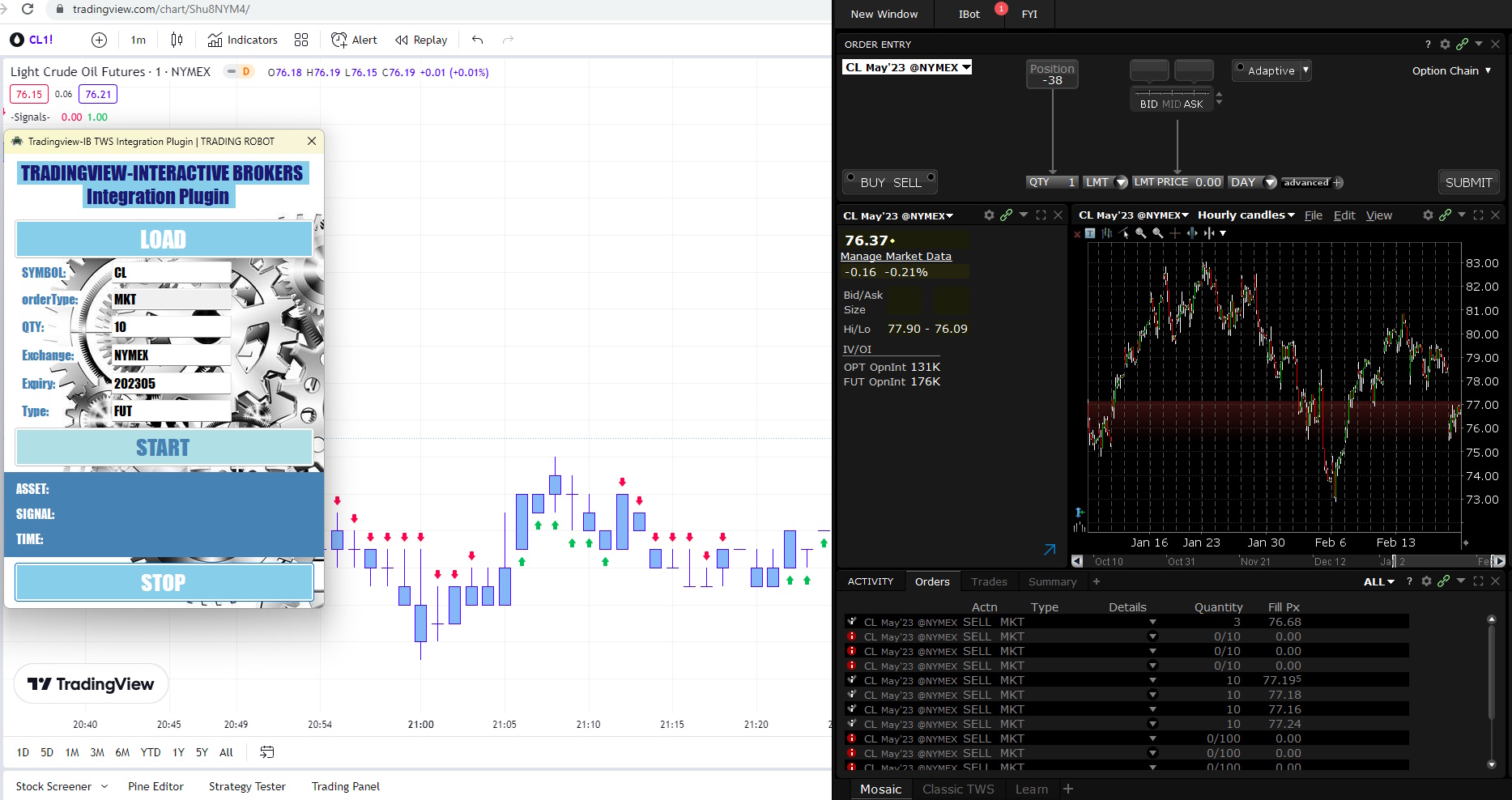Image resolution: width=1512 pixels, height=800 pixels.
Task: Set limit price to ASK
Action: (x=1194, y=104)
